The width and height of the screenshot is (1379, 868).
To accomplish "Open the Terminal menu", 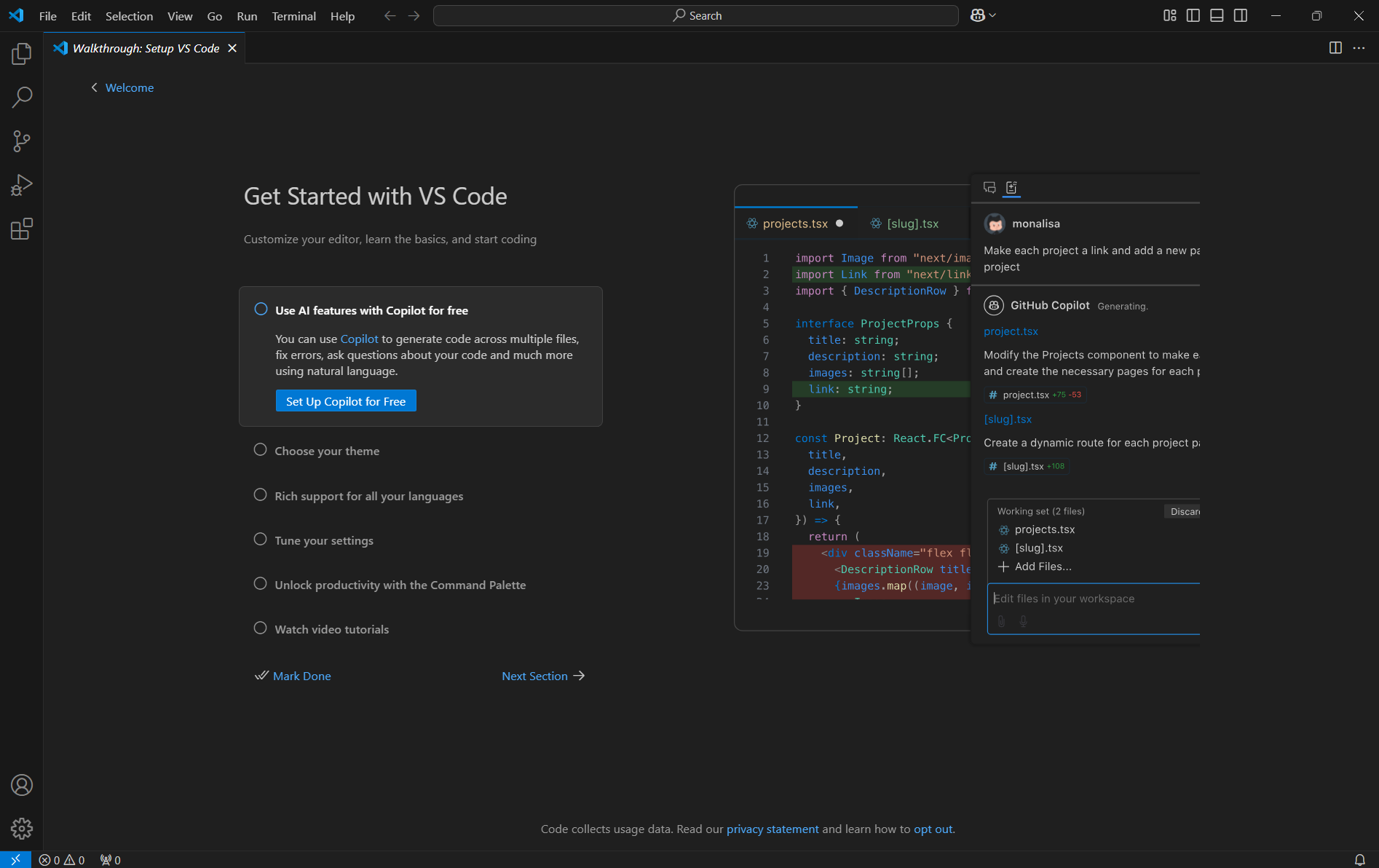I will tap(293, 16).
